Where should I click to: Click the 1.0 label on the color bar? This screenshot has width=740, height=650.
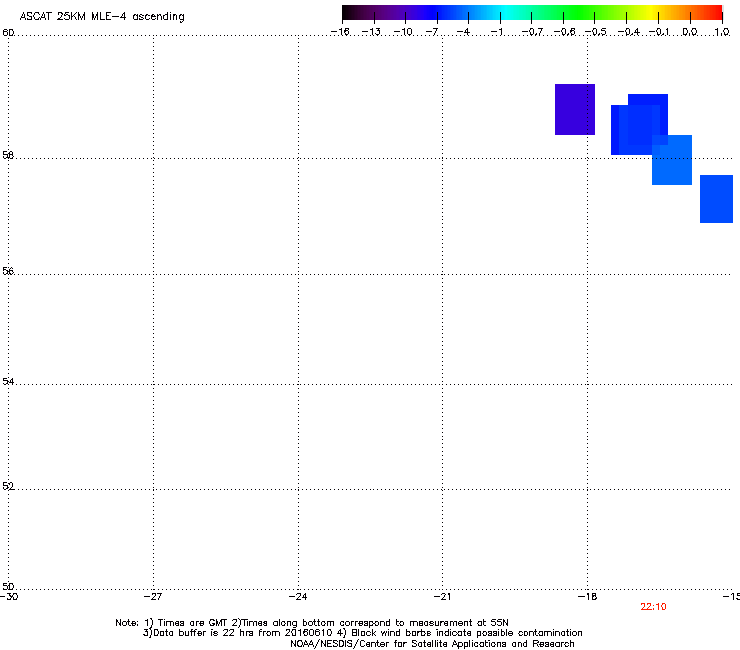722,32
